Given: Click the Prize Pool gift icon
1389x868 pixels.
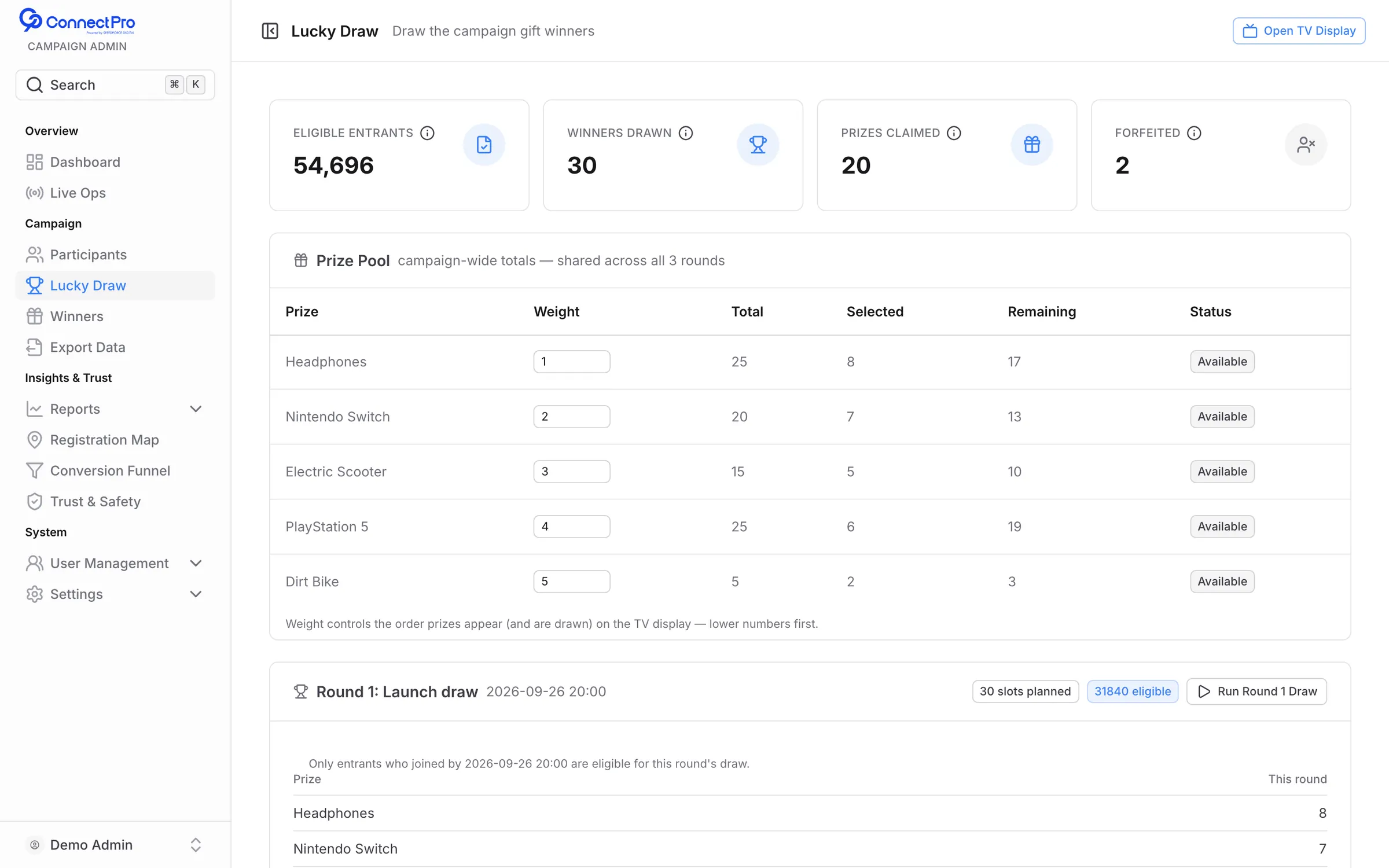Looking at the screenshot, I should click(x=301, y=260).
